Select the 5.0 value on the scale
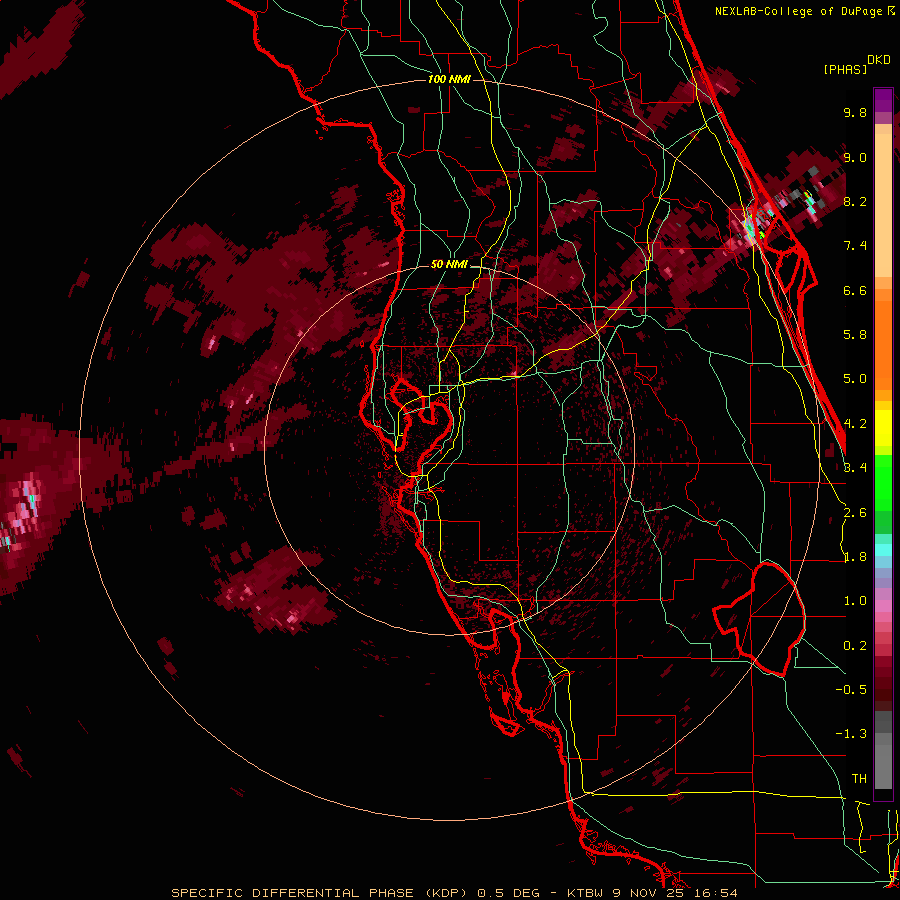900x900 pixels. [x=855, y=379]
